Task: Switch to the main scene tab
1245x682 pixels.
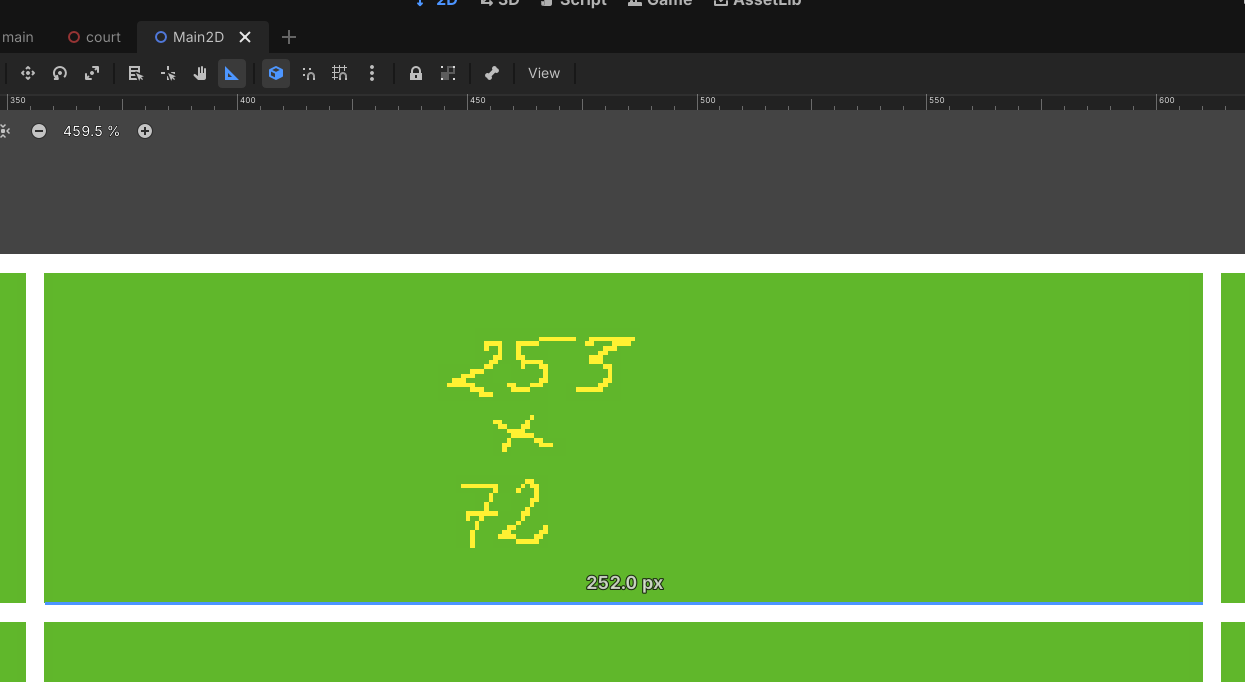Action: click(x=17, y=37)
